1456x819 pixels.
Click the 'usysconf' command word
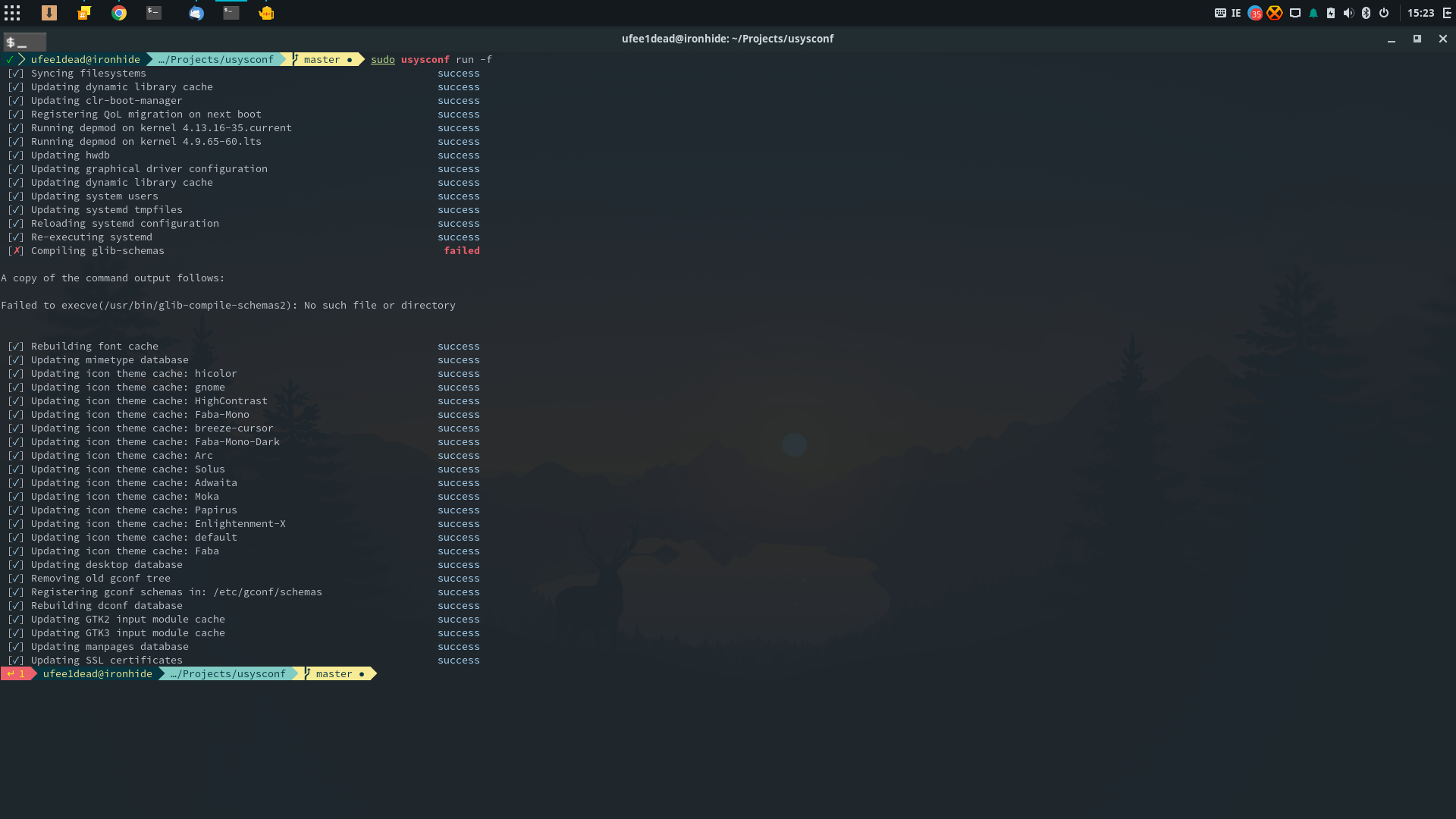tap(425, 59)
